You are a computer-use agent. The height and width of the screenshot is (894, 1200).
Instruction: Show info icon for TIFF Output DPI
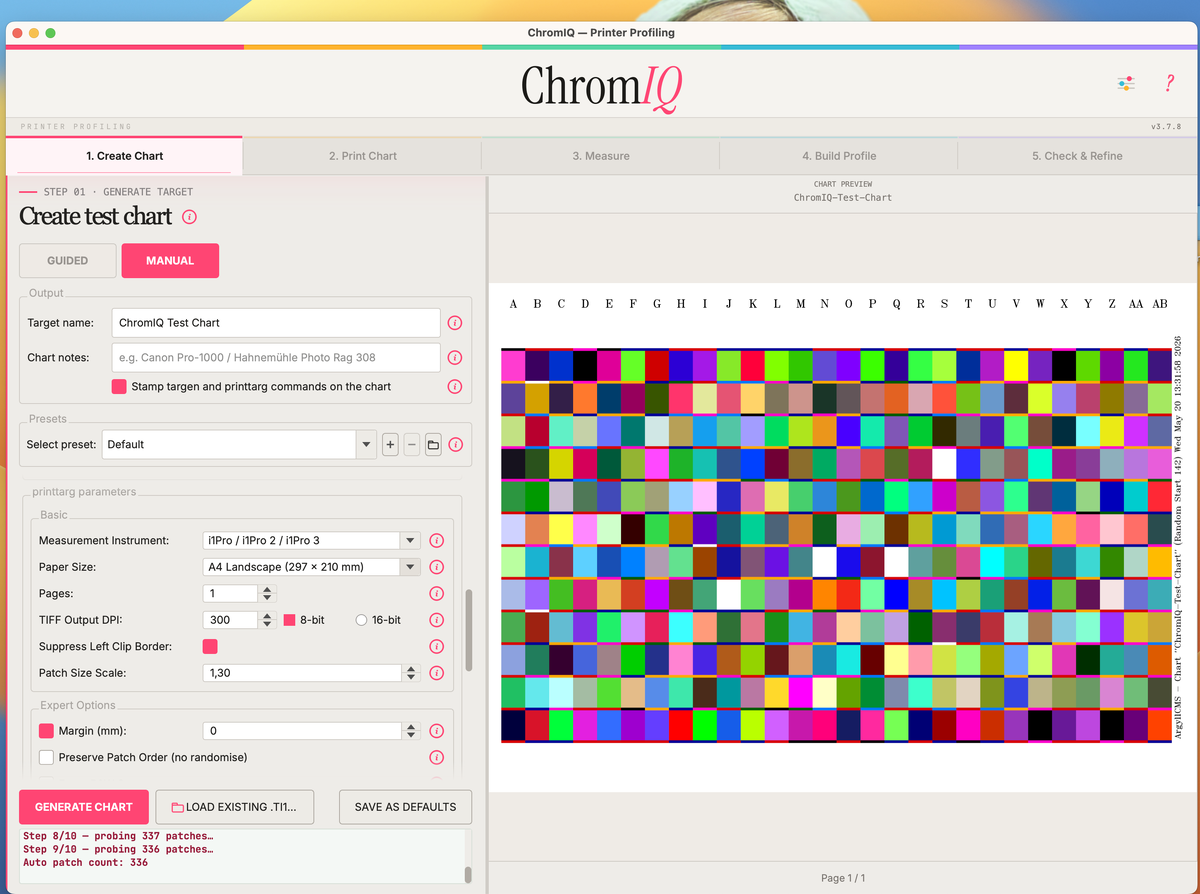[437, 620]
